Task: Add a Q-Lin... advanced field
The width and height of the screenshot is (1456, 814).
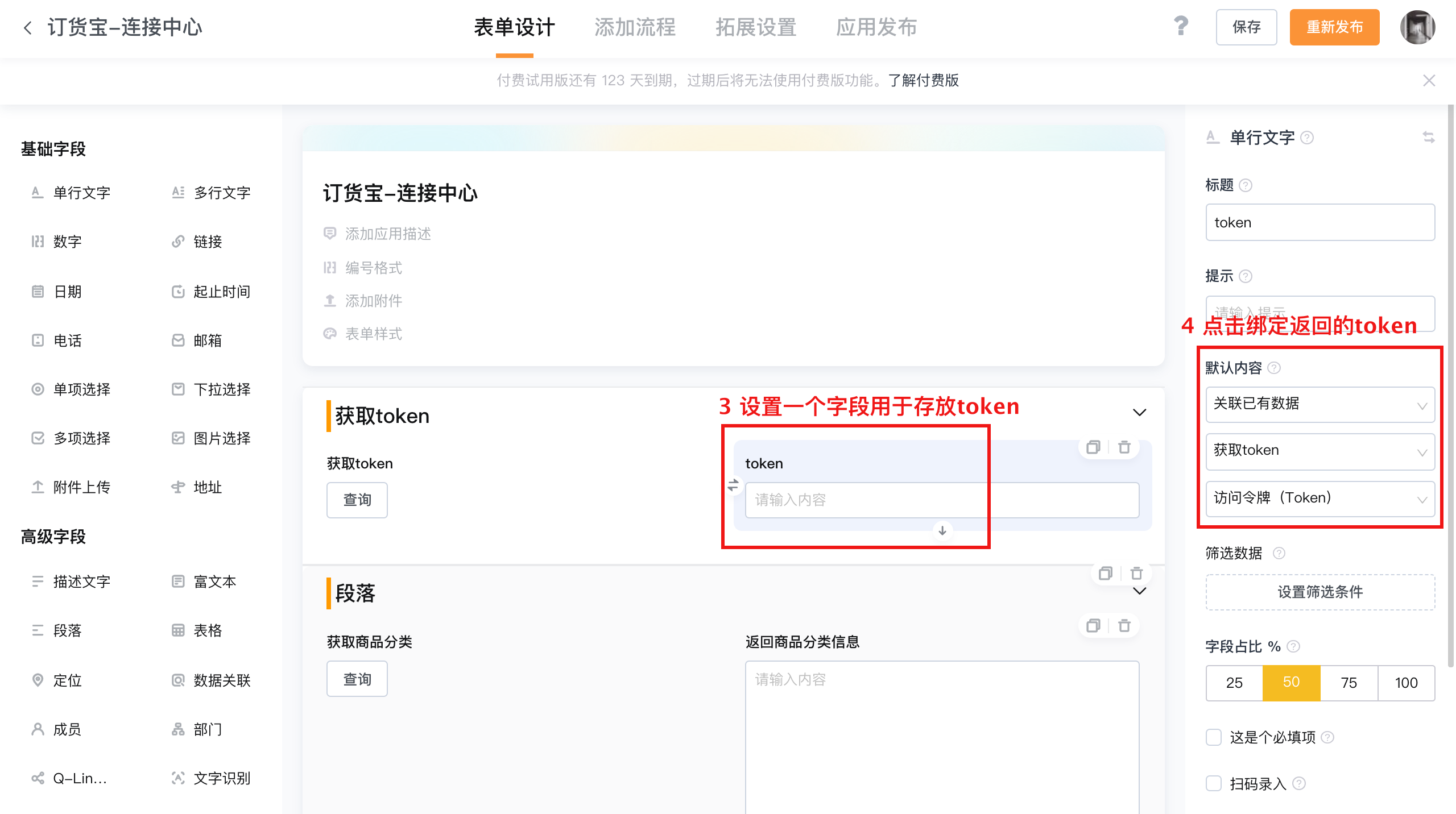Action: click(x=69, y=778)
